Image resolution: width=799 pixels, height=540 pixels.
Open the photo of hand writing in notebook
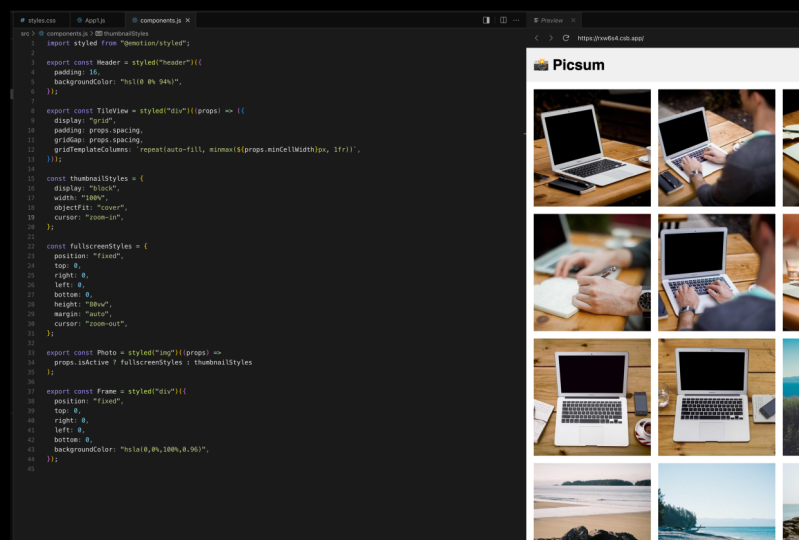[x=592, y=272]
